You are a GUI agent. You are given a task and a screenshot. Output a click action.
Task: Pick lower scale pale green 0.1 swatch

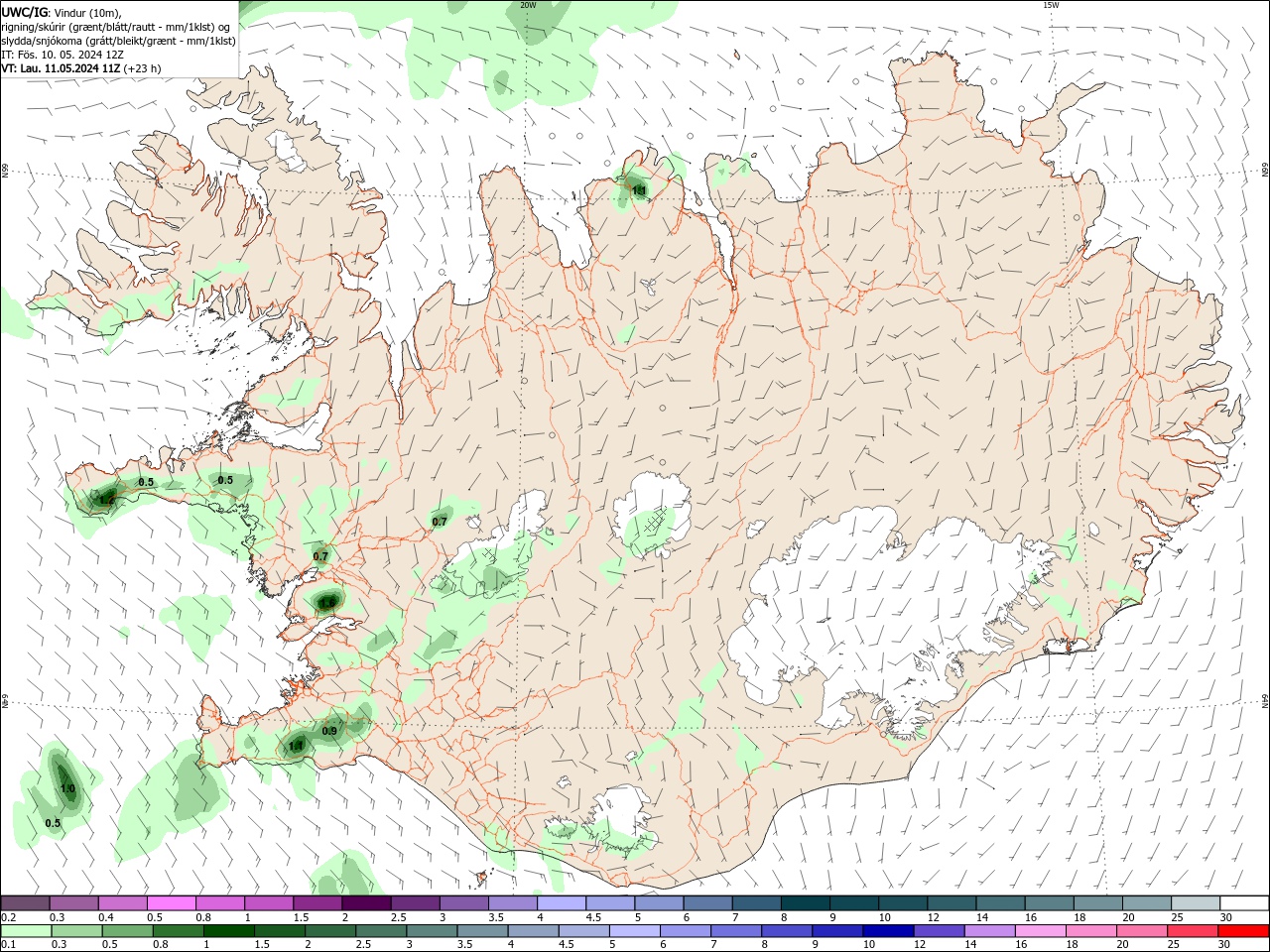[x=26, y=931]
